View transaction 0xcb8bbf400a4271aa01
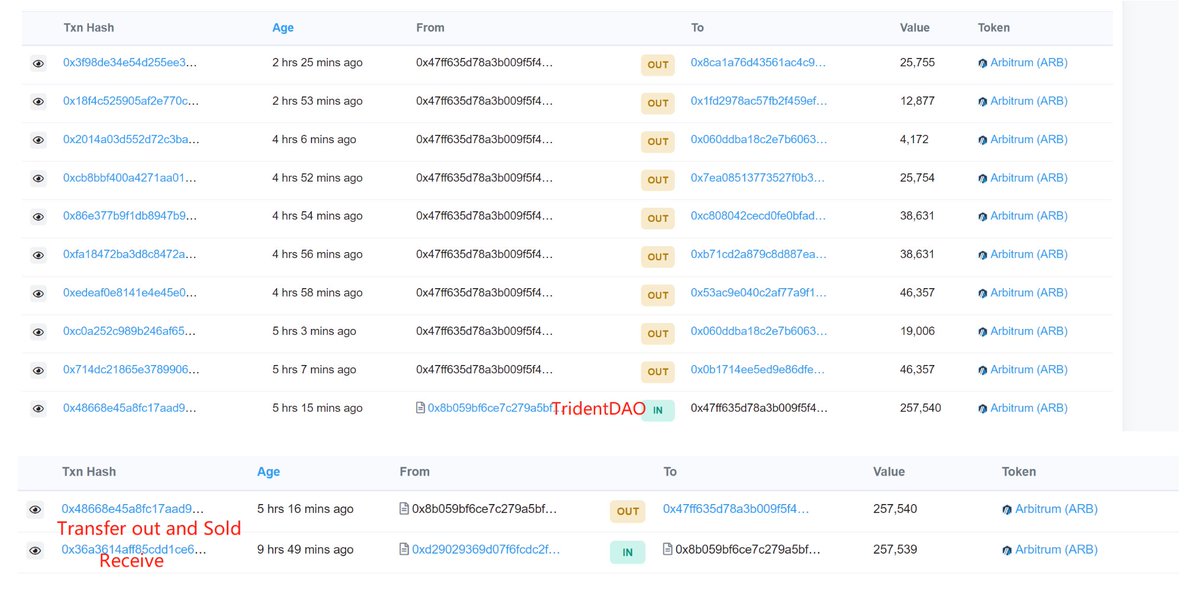 click(x=130, y=177)
